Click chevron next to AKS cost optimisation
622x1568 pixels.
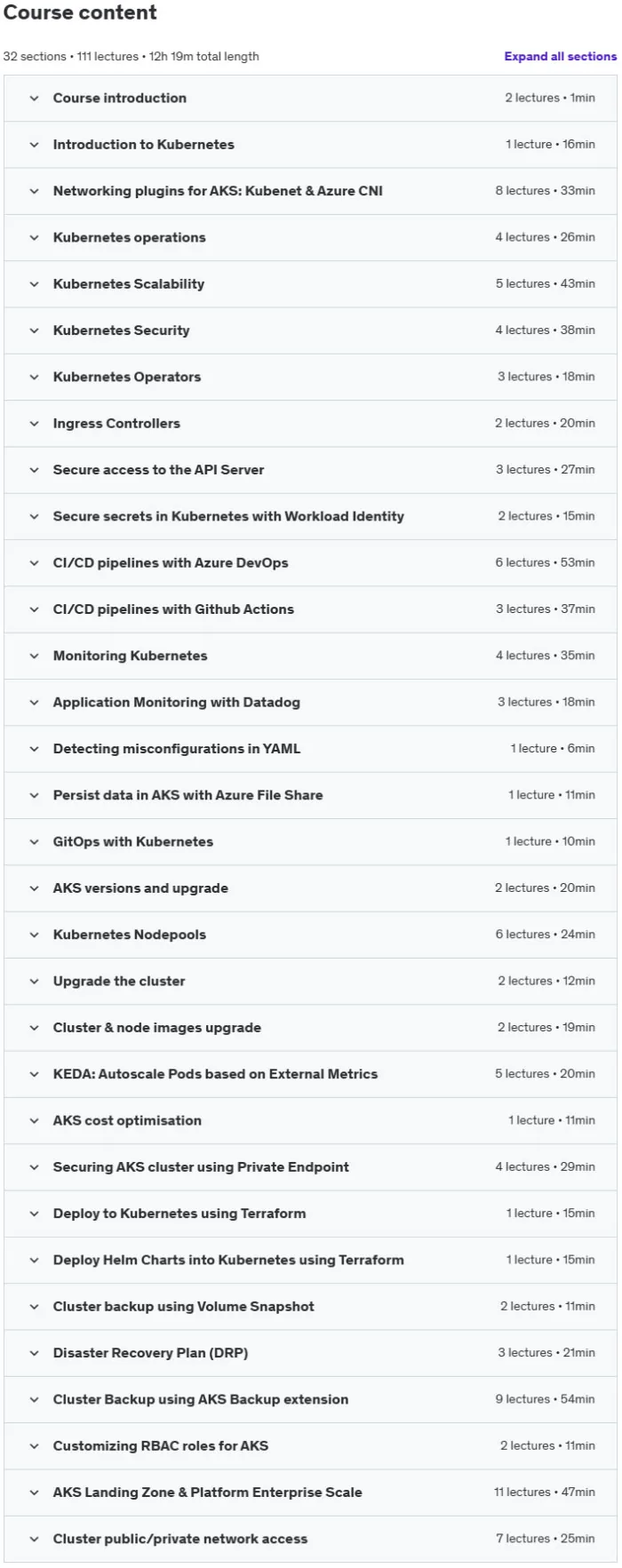[34, 1121]
